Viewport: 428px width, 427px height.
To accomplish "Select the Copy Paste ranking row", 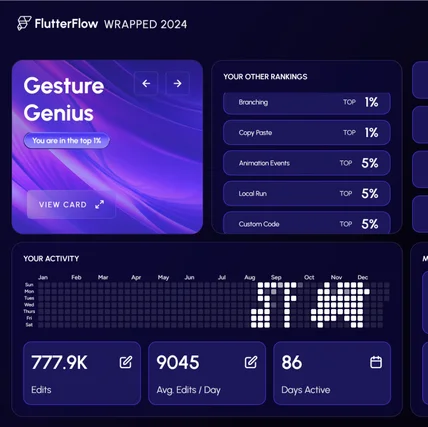I will pos(307,133).
